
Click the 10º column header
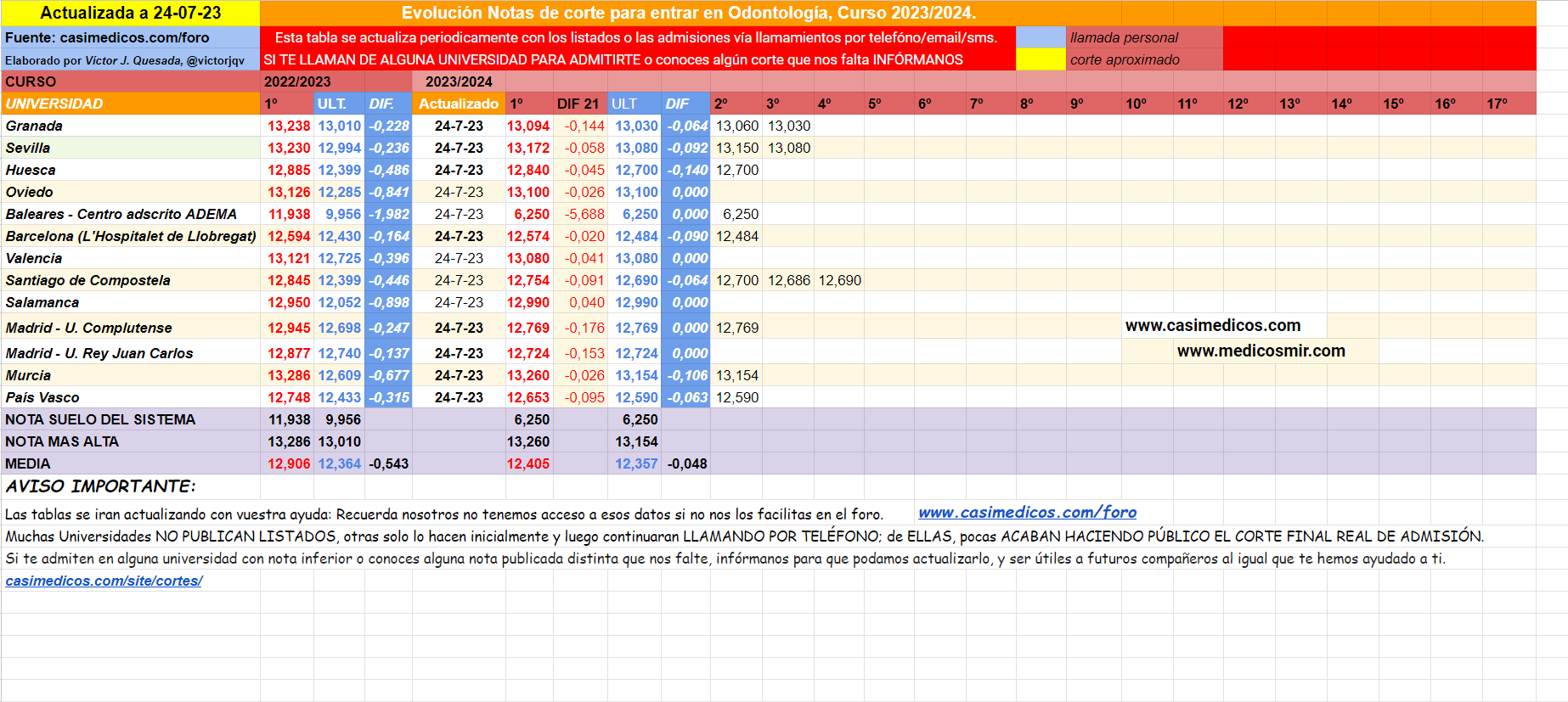click(1147, 104)
